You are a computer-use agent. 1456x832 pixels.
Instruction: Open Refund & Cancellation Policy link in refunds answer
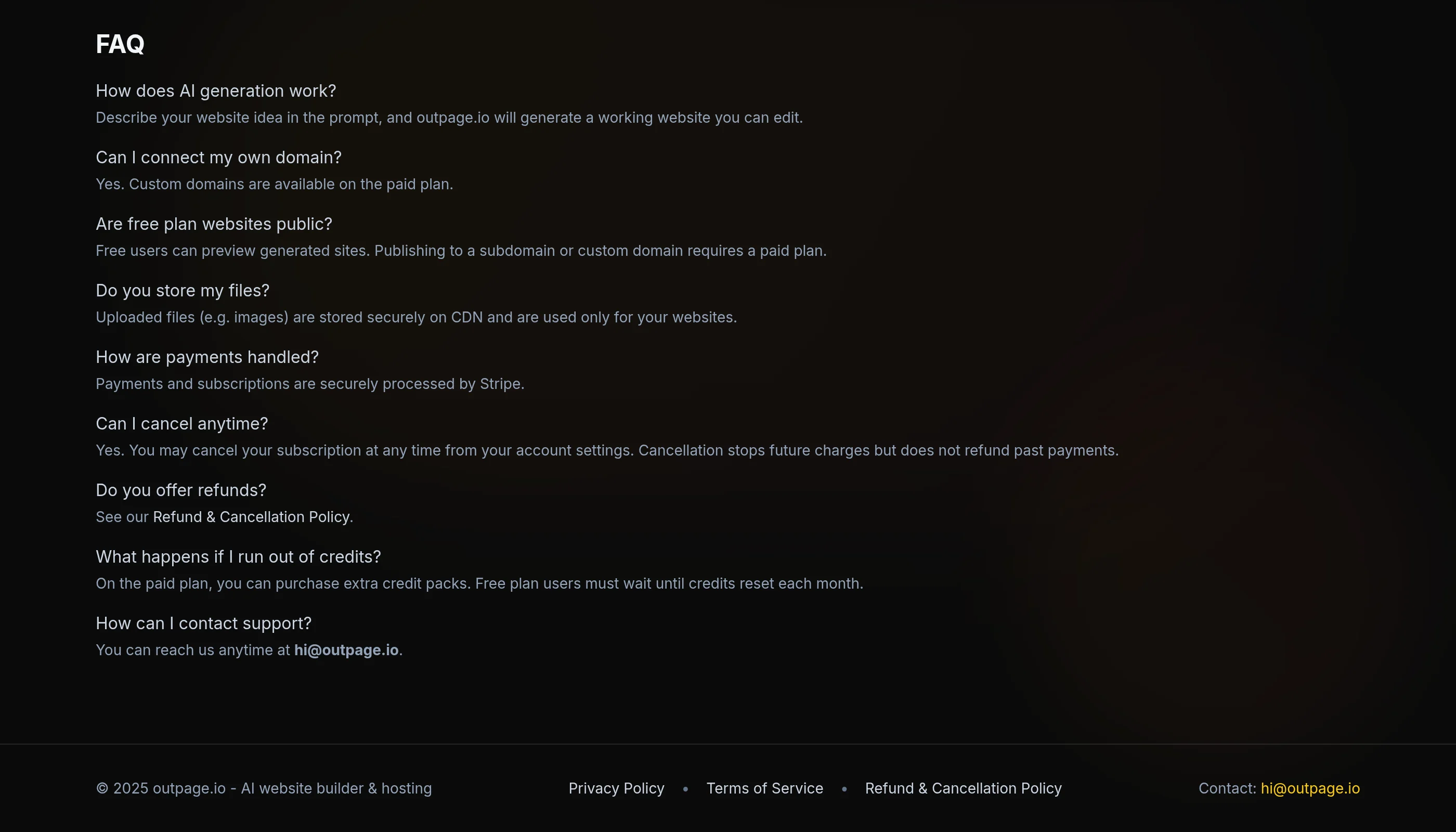click(x=252, y=516)
